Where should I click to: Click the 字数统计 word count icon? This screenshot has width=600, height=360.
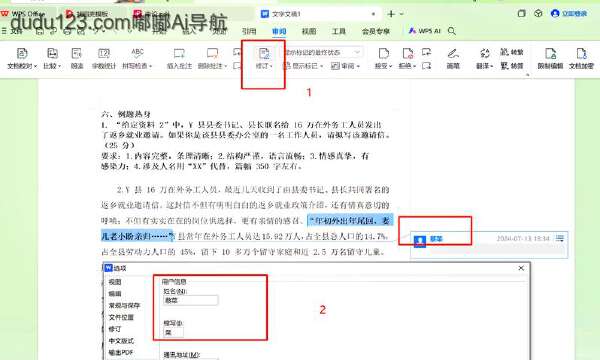coord(104,58)
